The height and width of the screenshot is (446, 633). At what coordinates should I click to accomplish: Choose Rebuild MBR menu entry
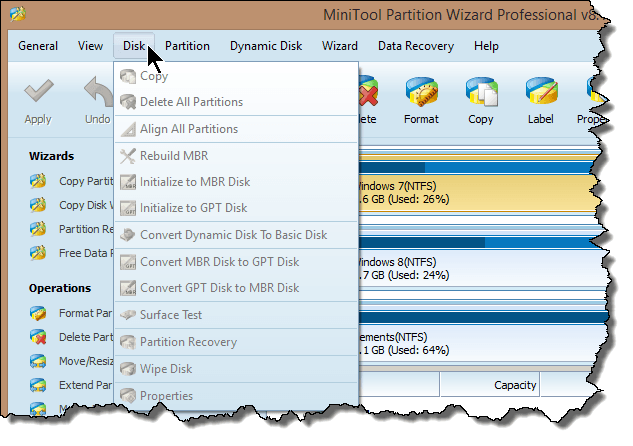tap(237, 156)
